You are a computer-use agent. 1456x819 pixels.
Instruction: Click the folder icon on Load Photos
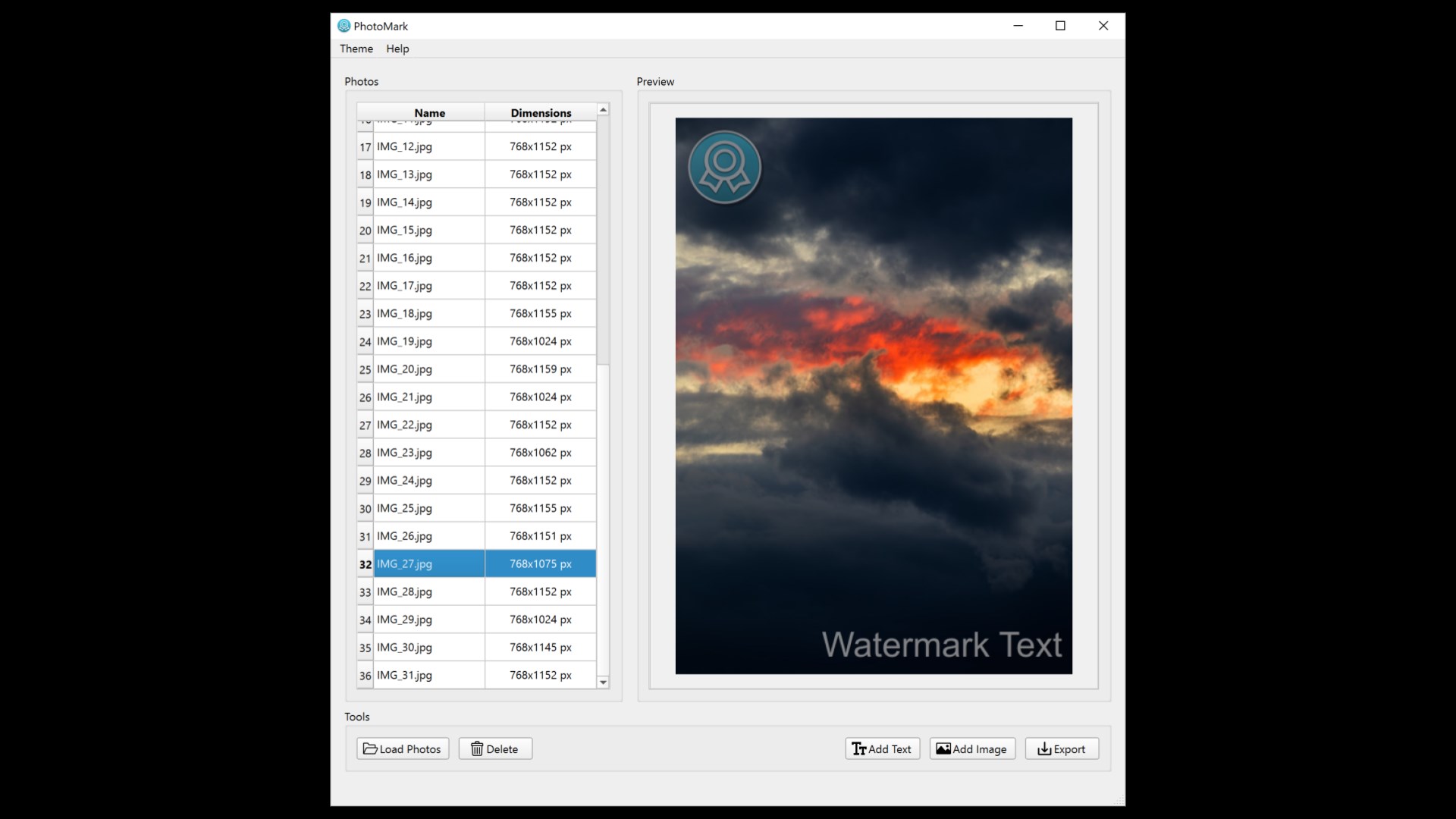pos(370,748)
